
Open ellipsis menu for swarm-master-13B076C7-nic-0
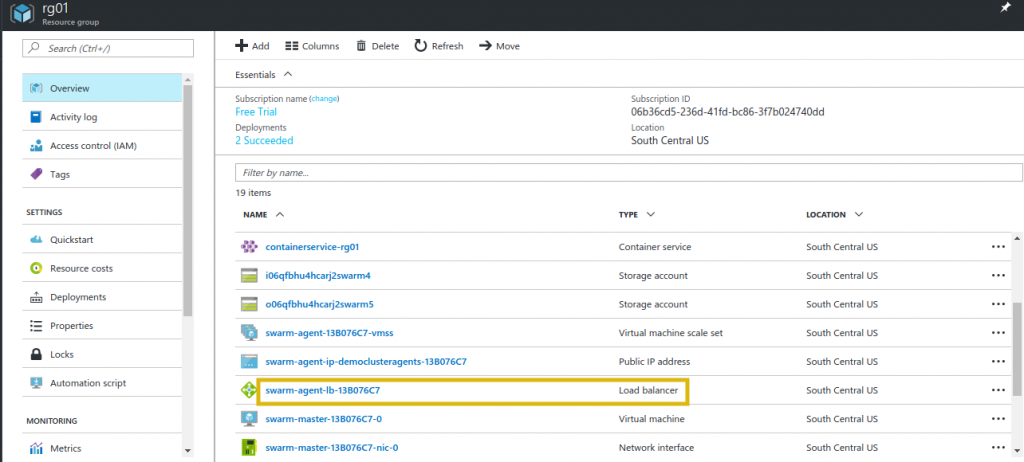pos(998,448)
